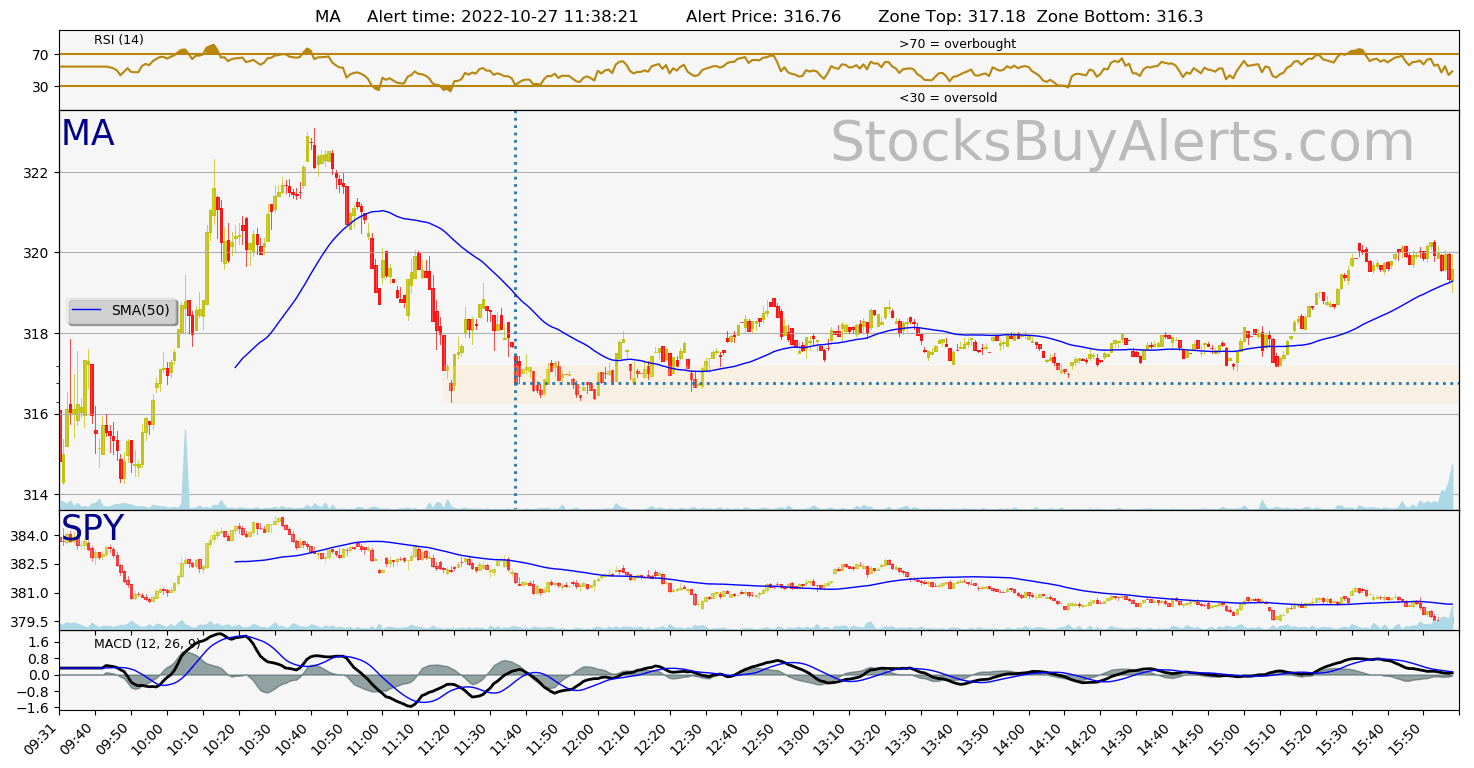Click the large SPY panel label
The height and width of the screenshot is (768, 1474).
tap(92, 528)
